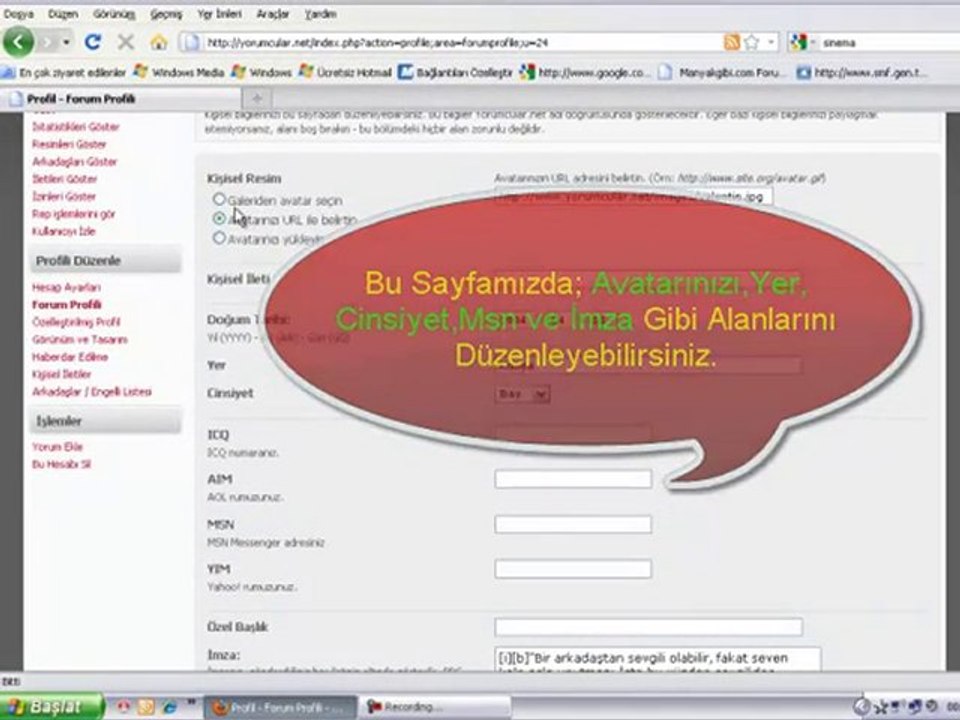Open 'Bağlantıları Özelleştir' bookmark

pyautogui.click(x=456, y=72)
